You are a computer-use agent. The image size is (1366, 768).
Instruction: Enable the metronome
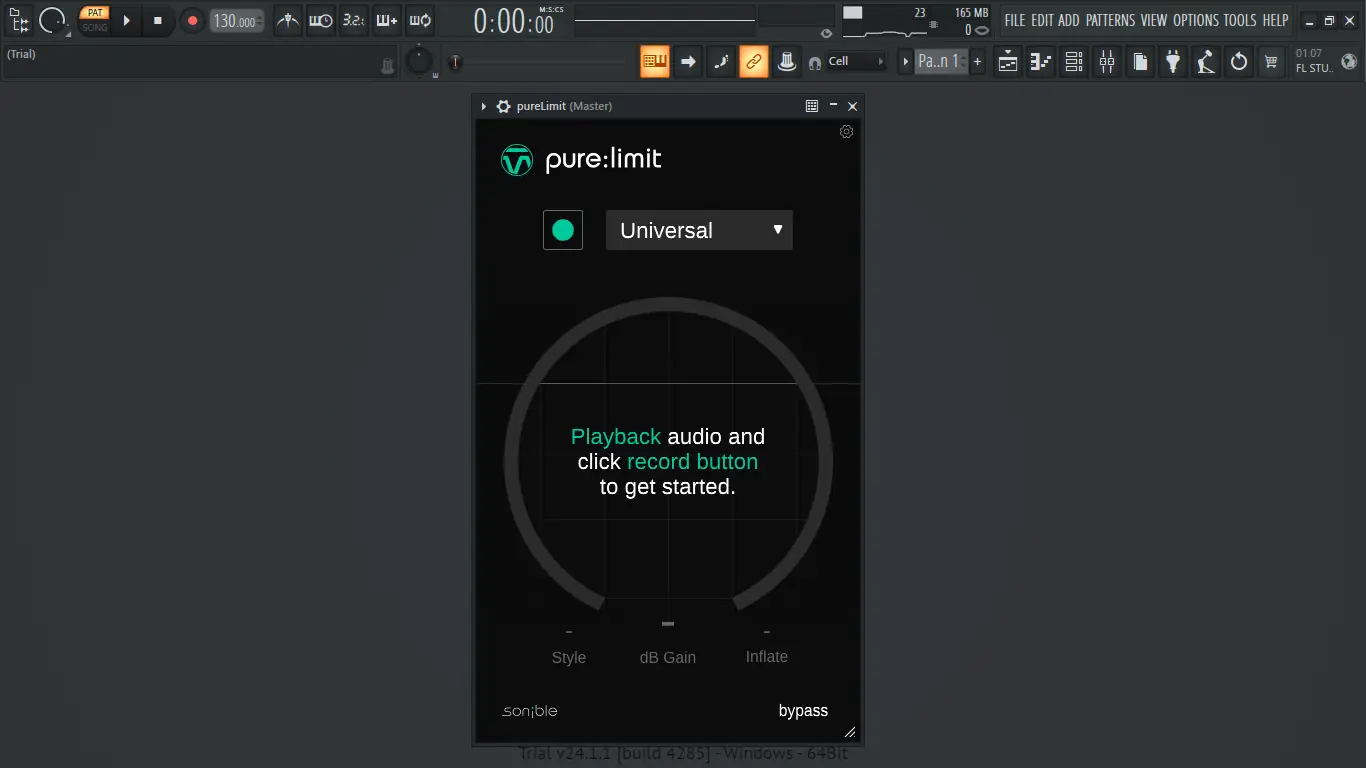pos(287,20)
